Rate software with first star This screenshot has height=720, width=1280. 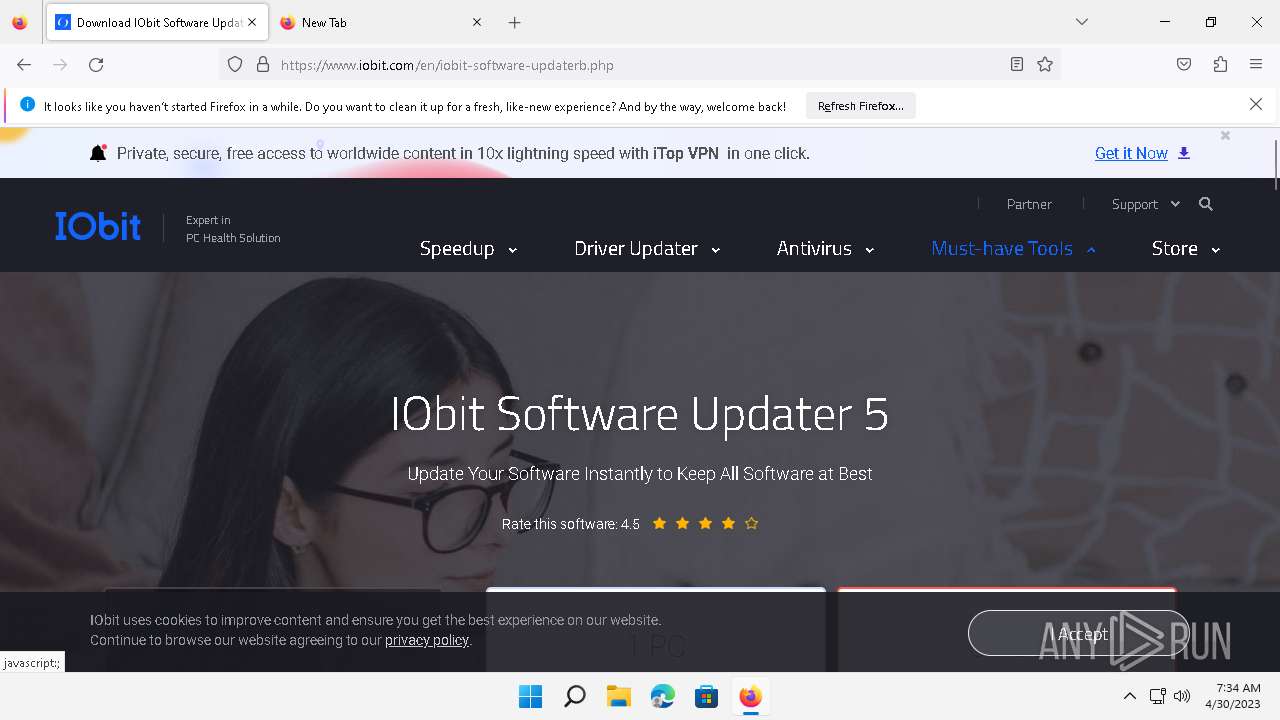(x=659, y=523)
